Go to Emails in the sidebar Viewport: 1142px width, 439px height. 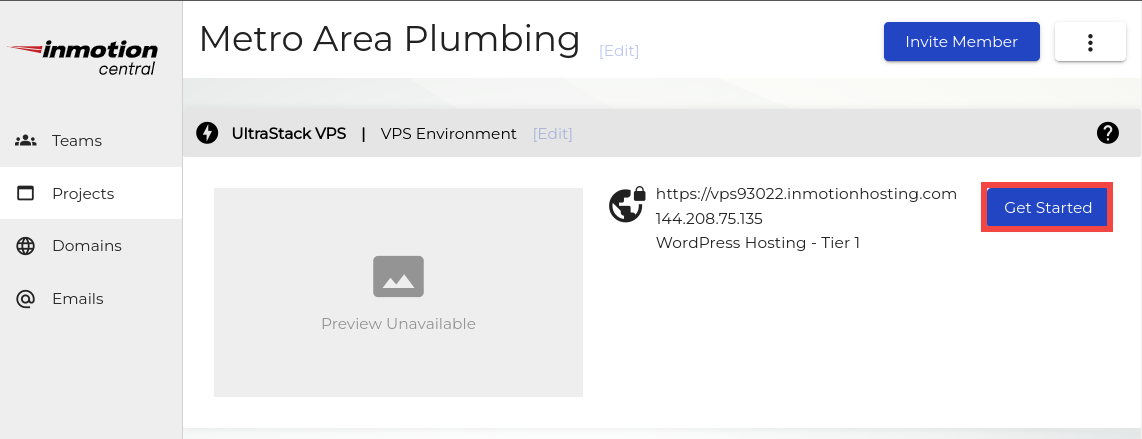(x=78, y=299)
